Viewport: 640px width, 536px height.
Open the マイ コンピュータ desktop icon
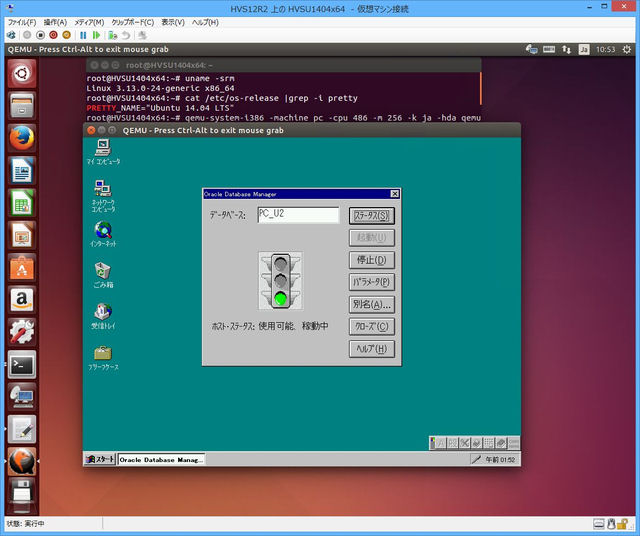(x=103, y=152)
